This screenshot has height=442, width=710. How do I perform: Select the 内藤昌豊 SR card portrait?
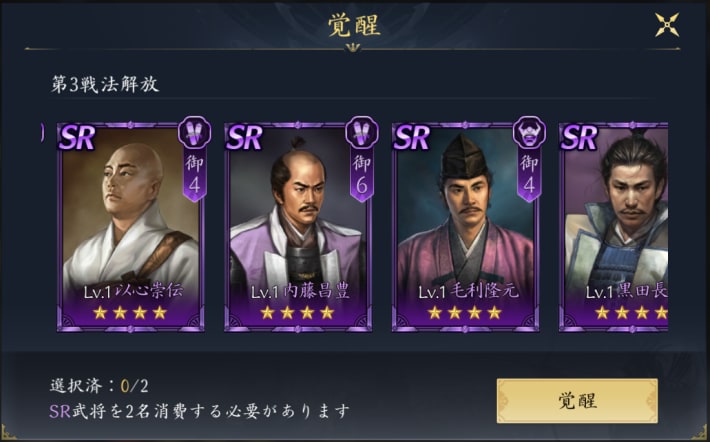click(298, 226)
